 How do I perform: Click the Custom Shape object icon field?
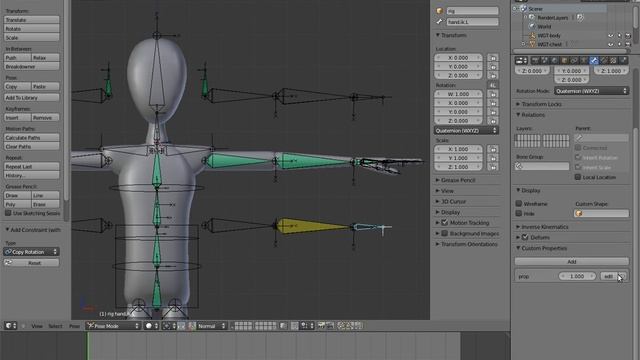point(601,213)
